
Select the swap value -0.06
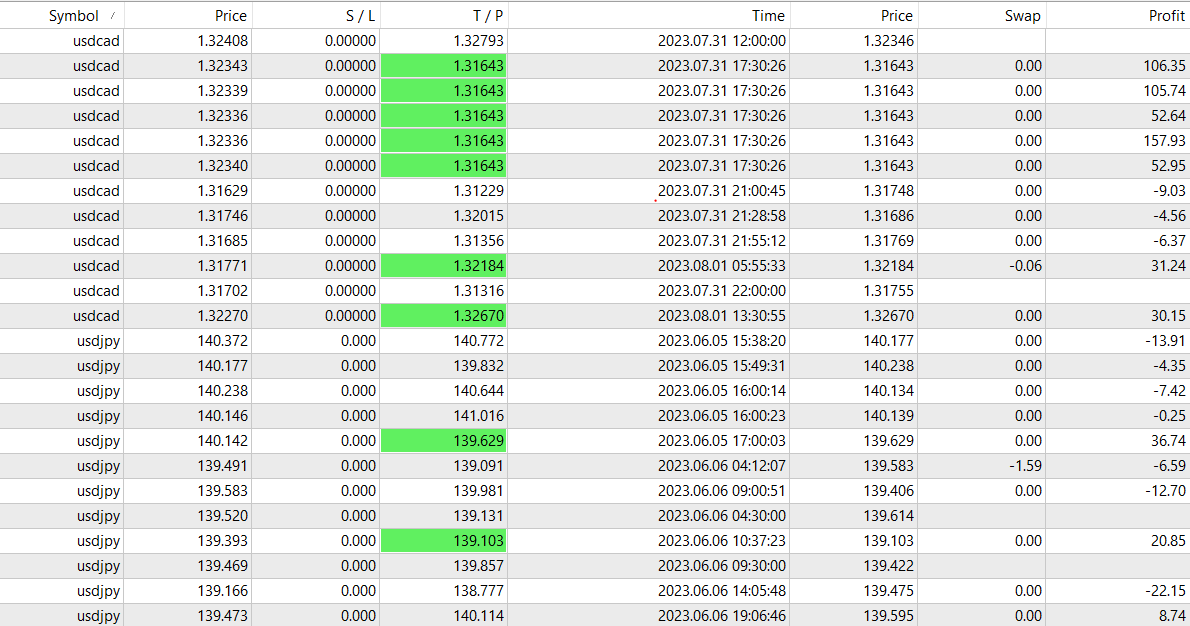click(1025, 266)
